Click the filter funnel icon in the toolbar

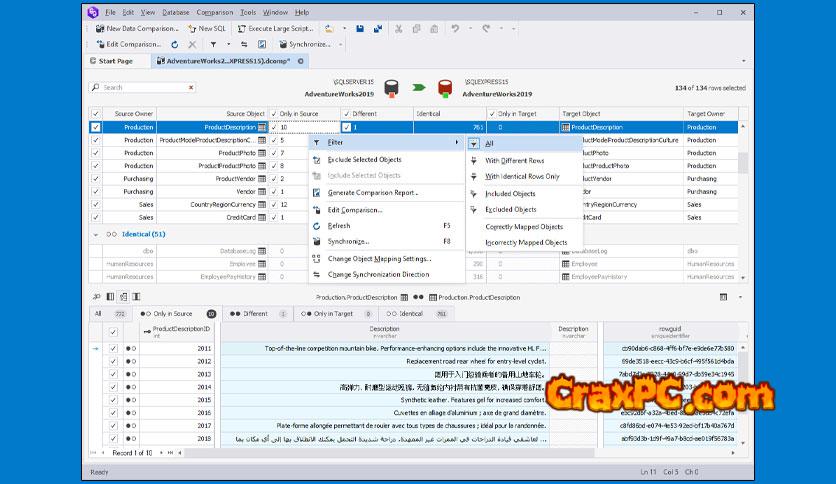pyautogui.click(x=213, y=44)
